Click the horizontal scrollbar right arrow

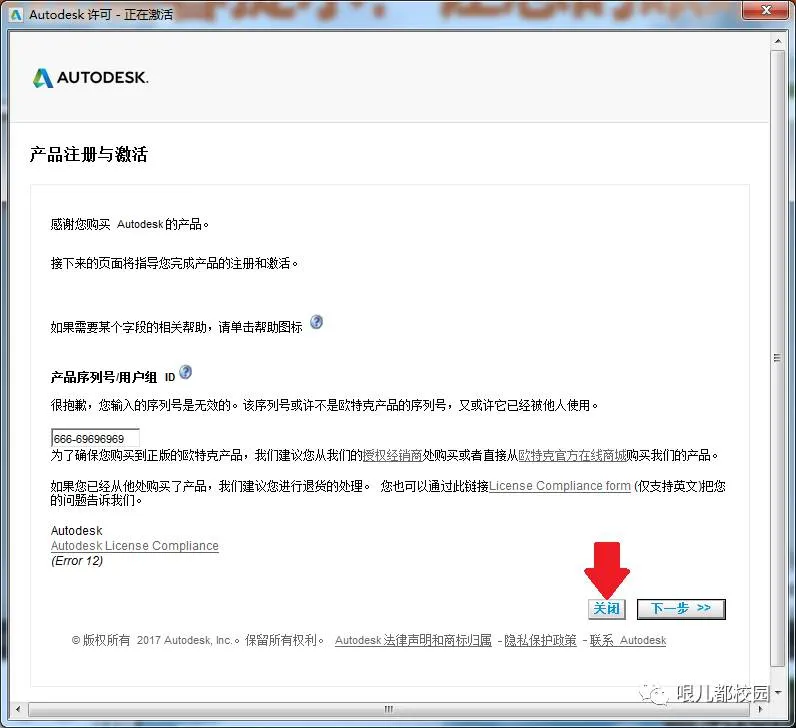click(x=760, y=709)
